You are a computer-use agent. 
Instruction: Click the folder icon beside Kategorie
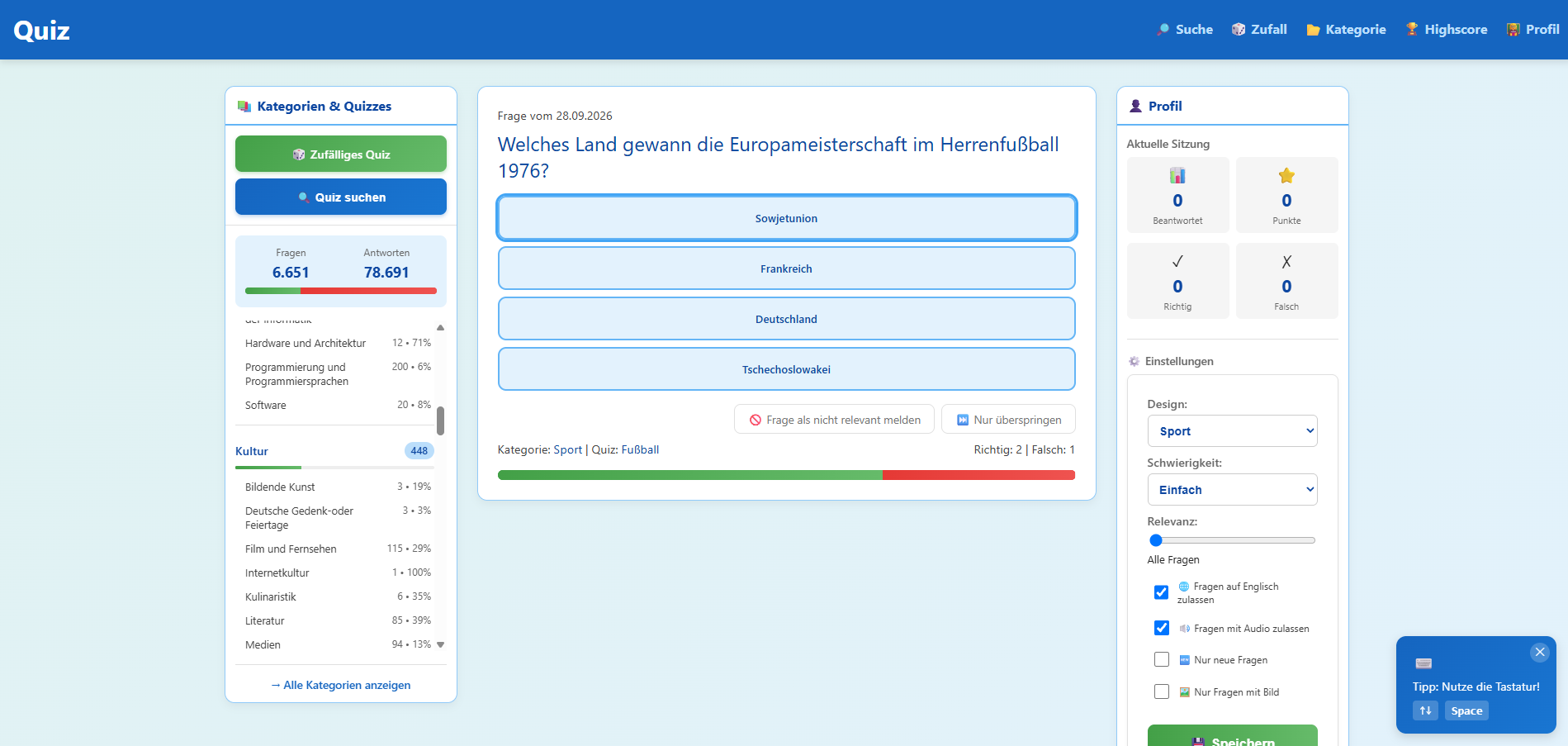click(x=1313, y=30)
